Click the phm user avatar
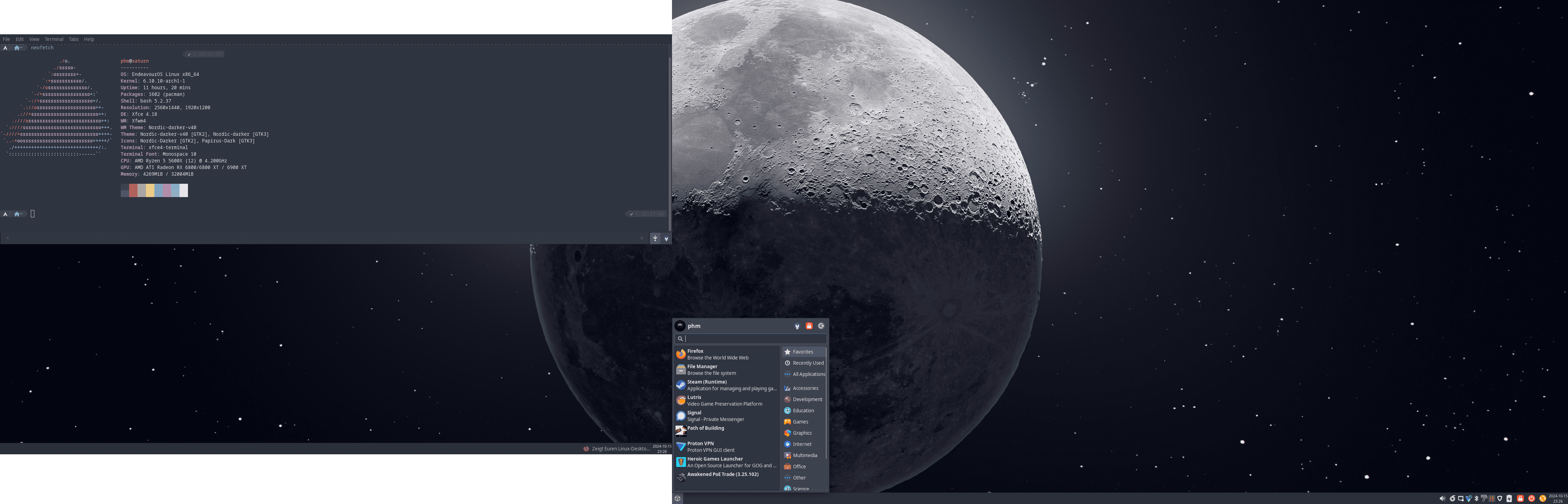 [x=680, y=325]
